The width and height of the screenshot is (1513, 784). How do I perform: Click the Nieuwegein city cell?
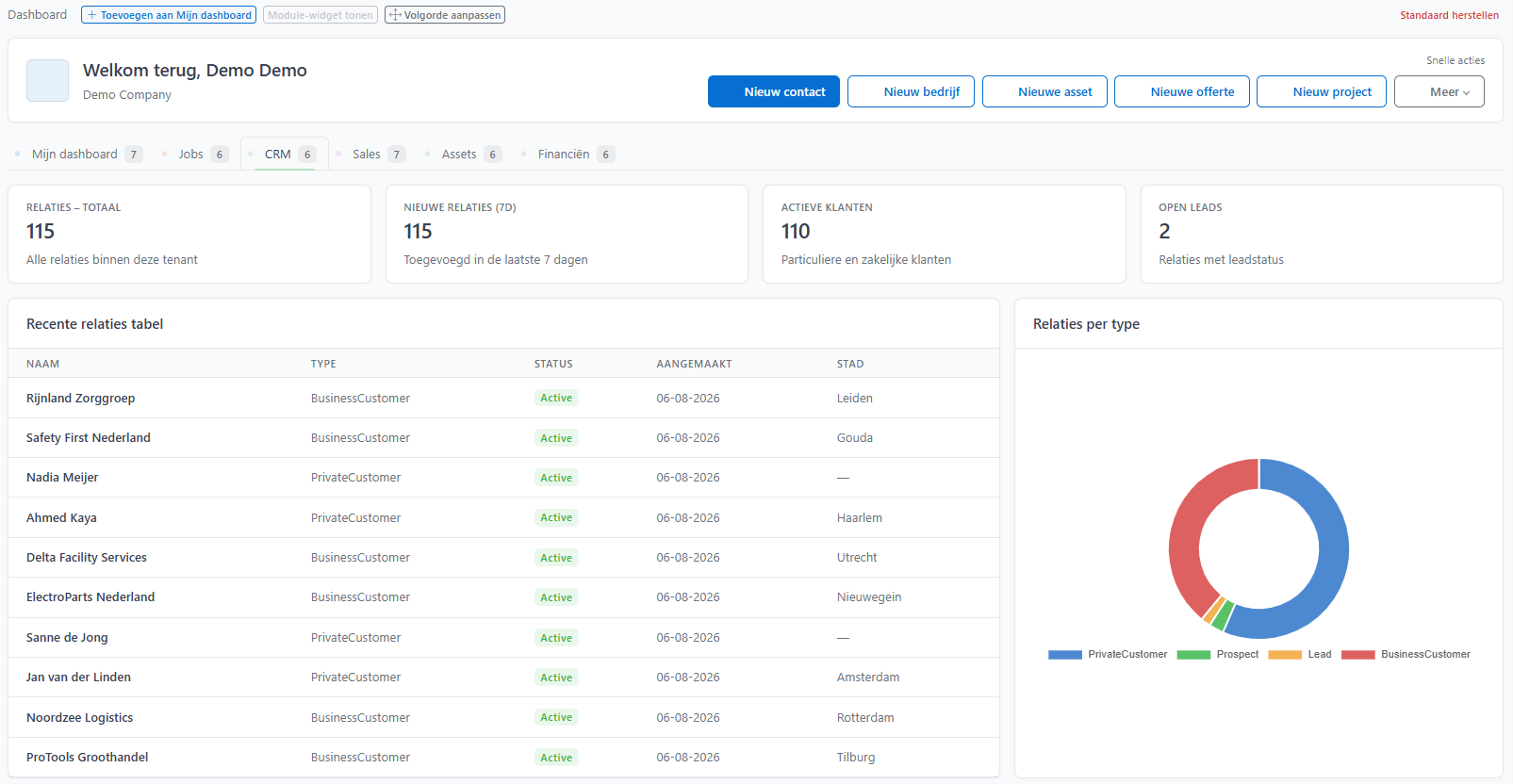(x=869, y=596)
